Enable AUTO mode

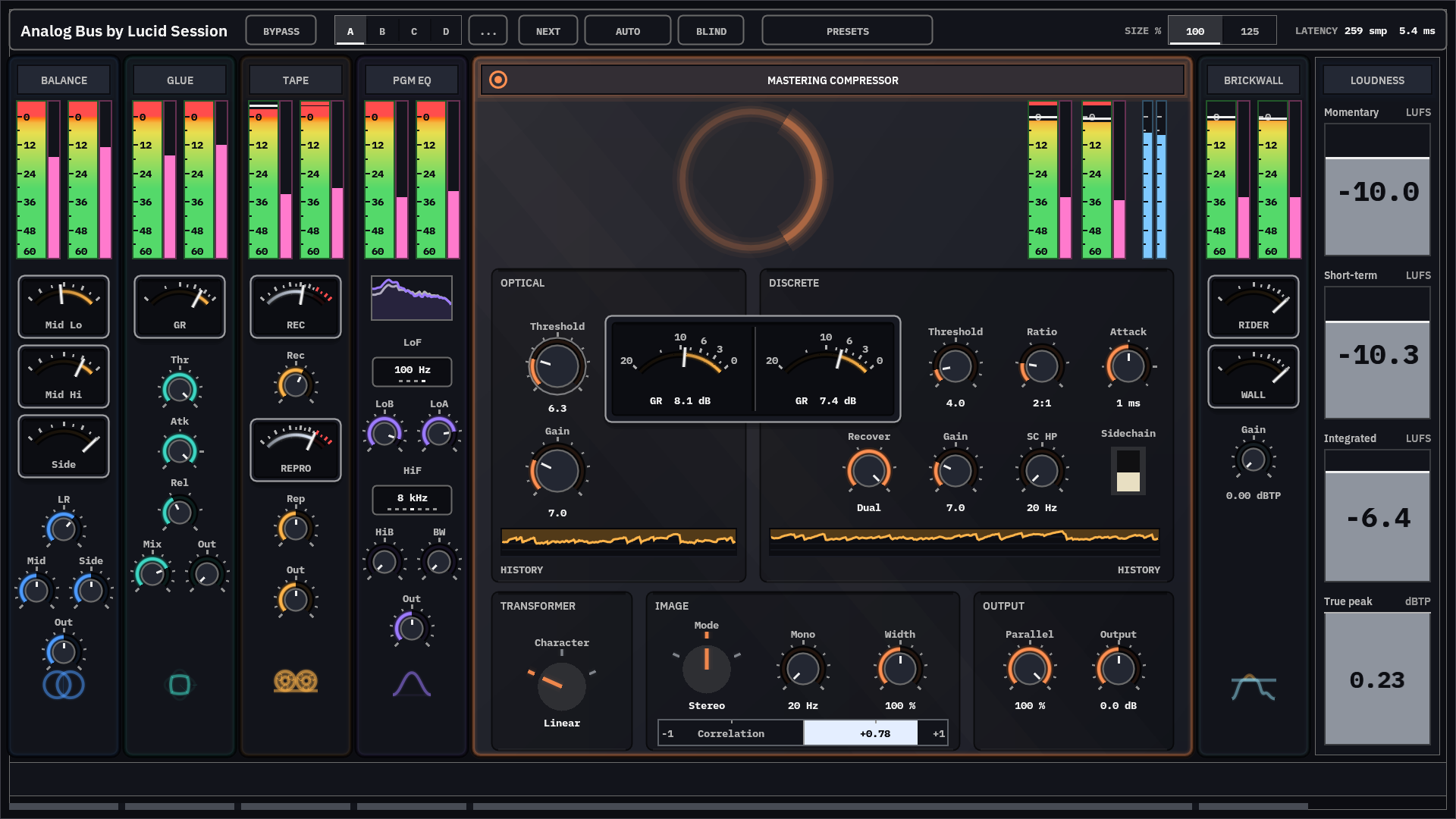tap(628, 31)
